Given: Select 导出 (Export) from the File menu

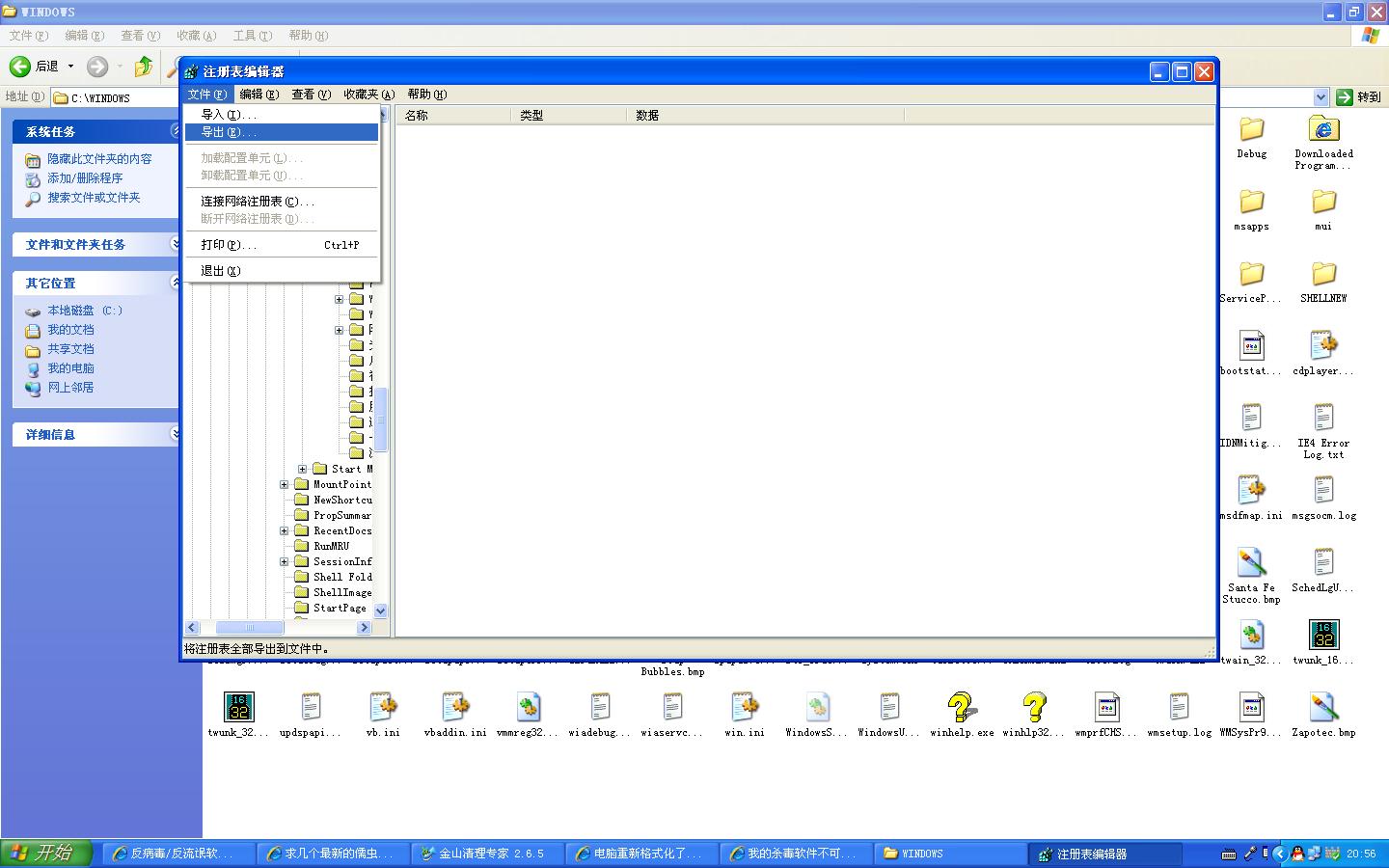Looking at the screenshot, I should click(x=229, y=132).
